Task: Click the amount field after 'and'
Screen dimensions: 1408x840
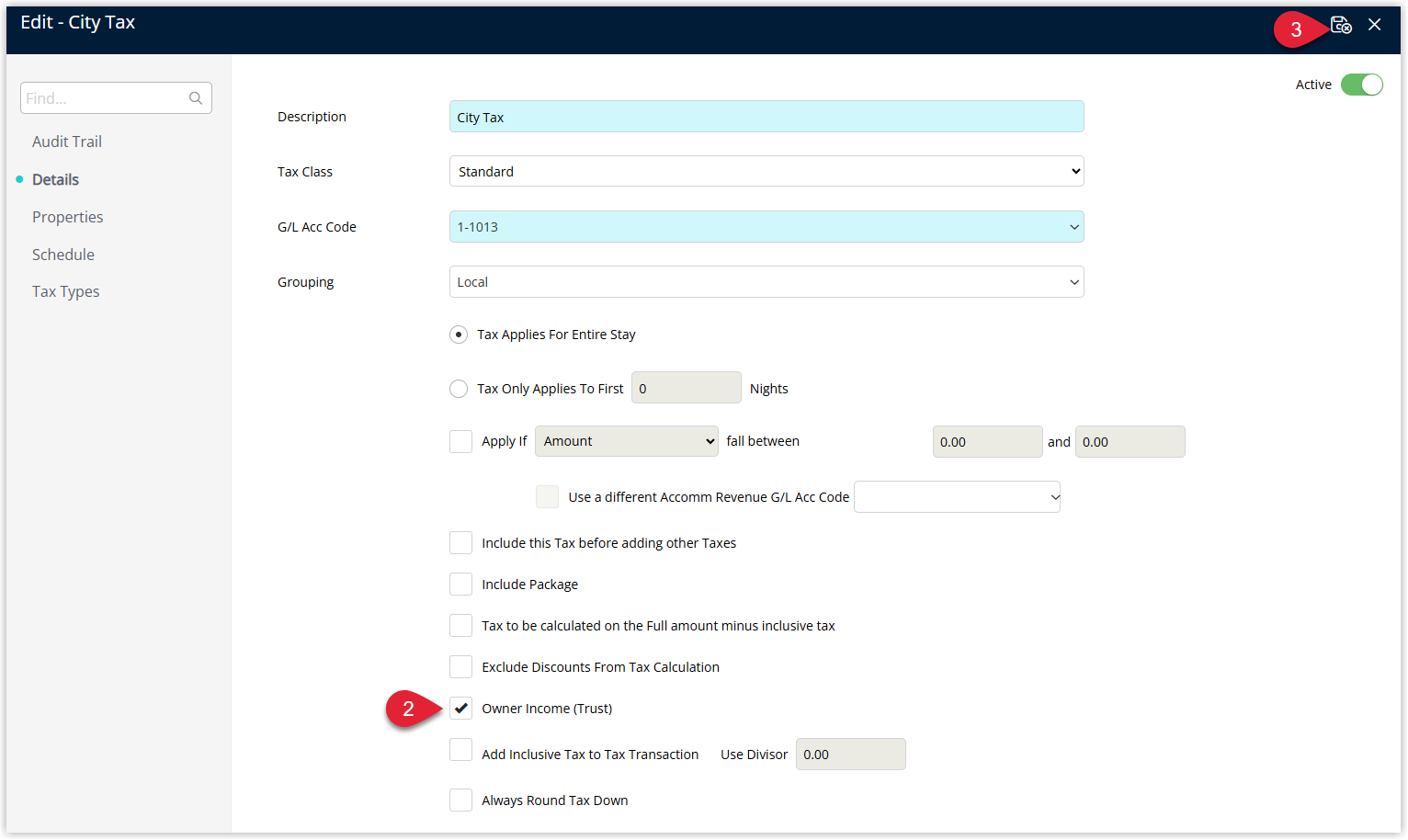Action: point(1130,442)
